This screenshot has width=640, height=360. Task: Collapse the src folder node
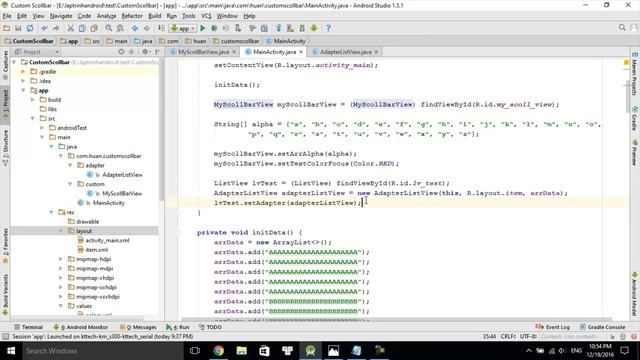pos(33,118)
